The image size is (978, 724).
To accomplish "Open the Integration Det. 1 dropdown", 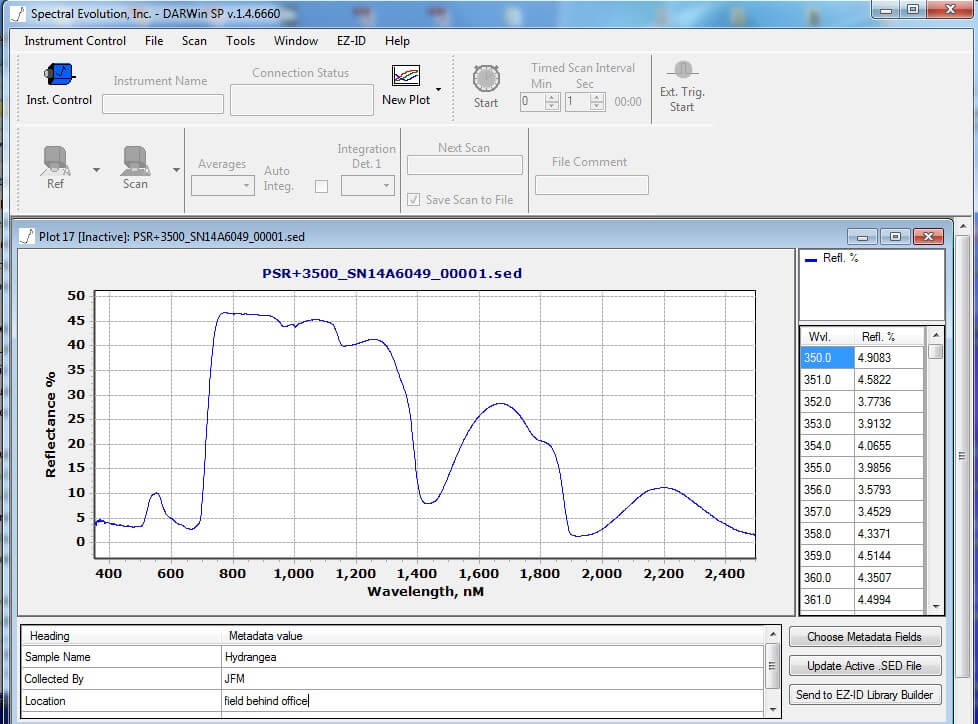I will (367, 186).
